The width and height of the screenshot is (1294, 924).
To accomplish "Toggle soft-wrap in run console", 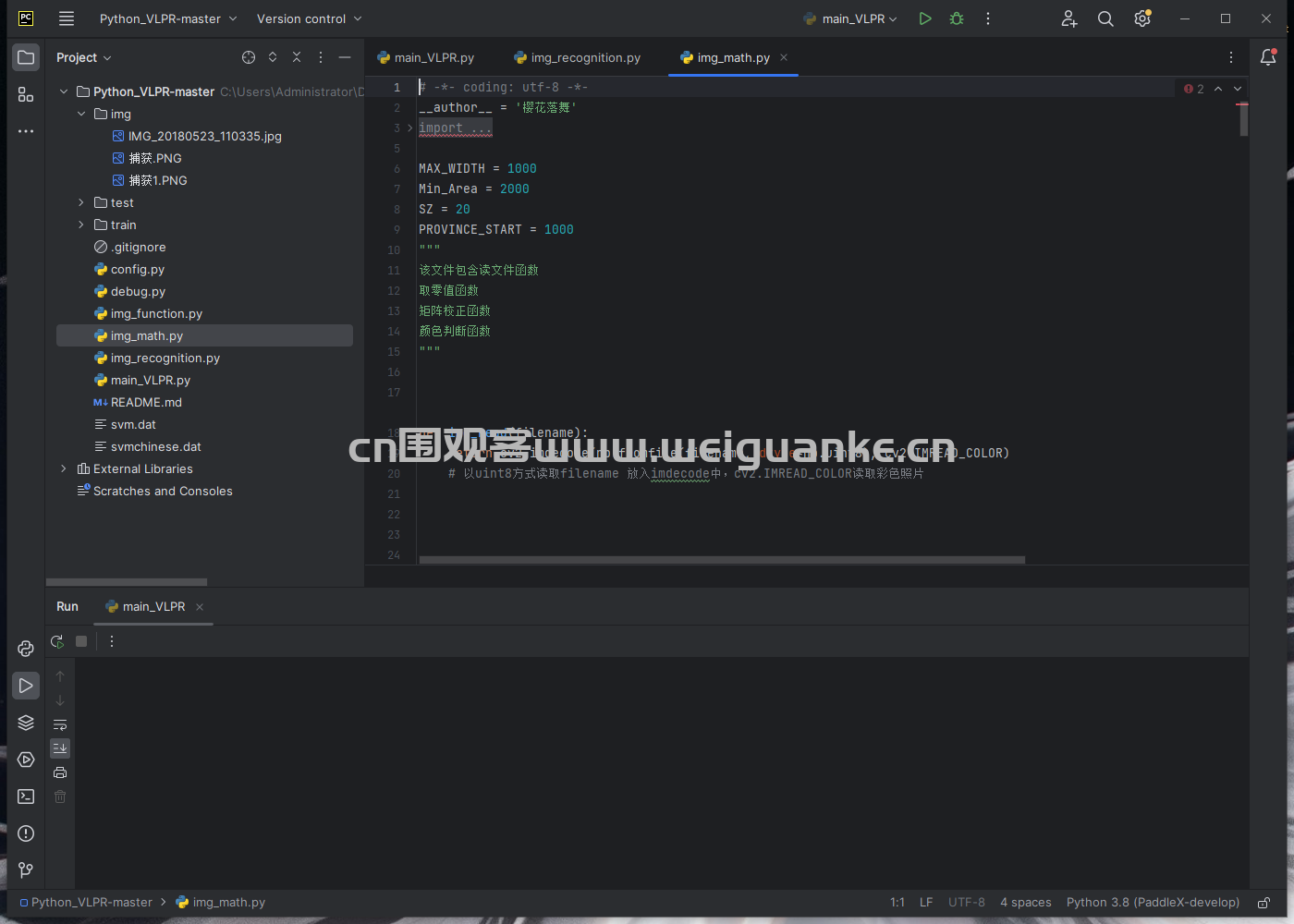I will pyautogui.click(x=60, y=724).
